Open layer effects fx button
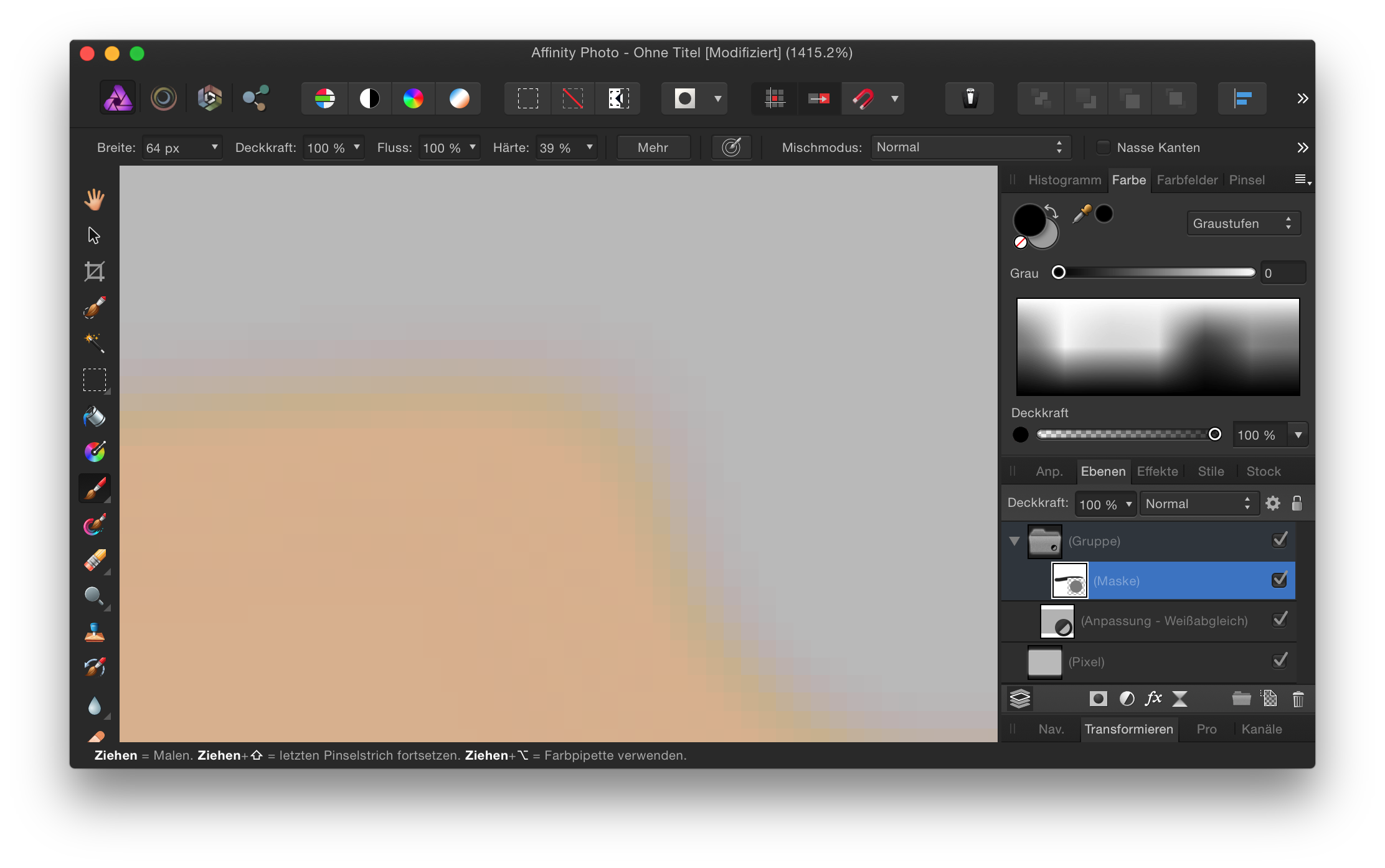1385x868 pixels. coord(1153,699)
